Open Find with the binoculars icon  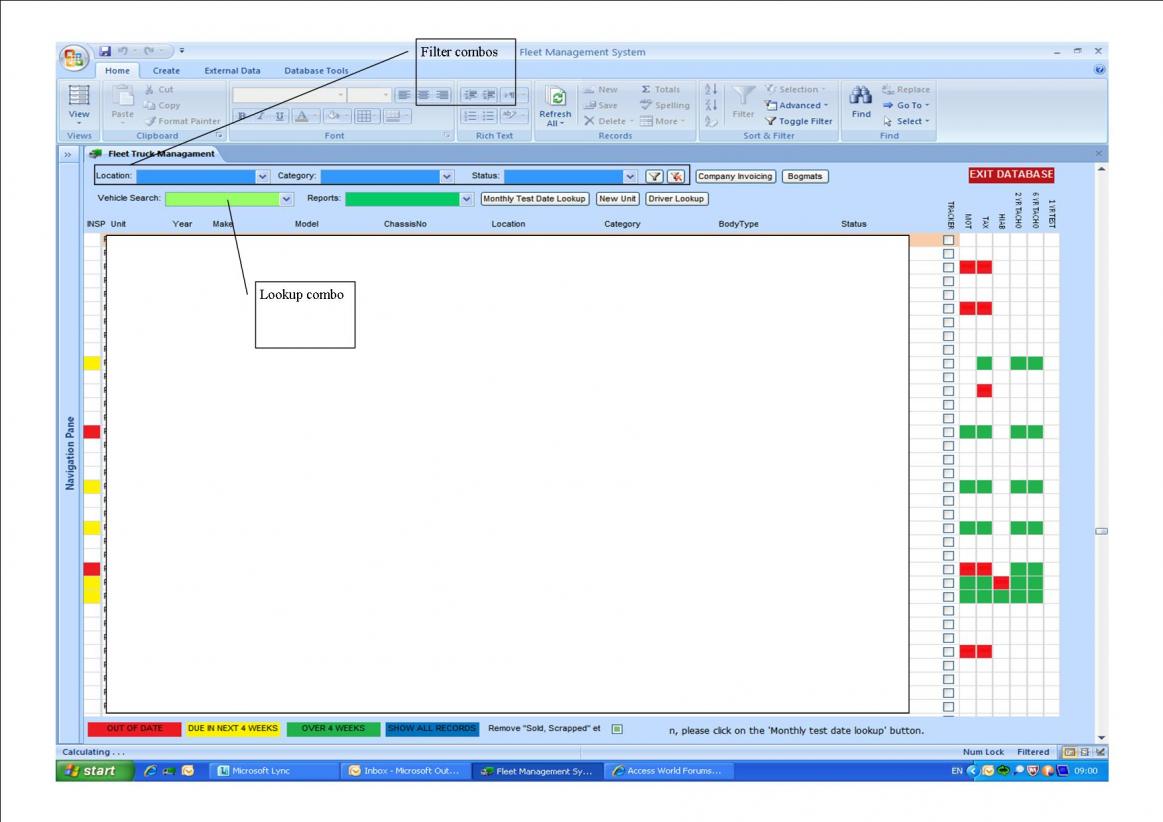[860, 96]
